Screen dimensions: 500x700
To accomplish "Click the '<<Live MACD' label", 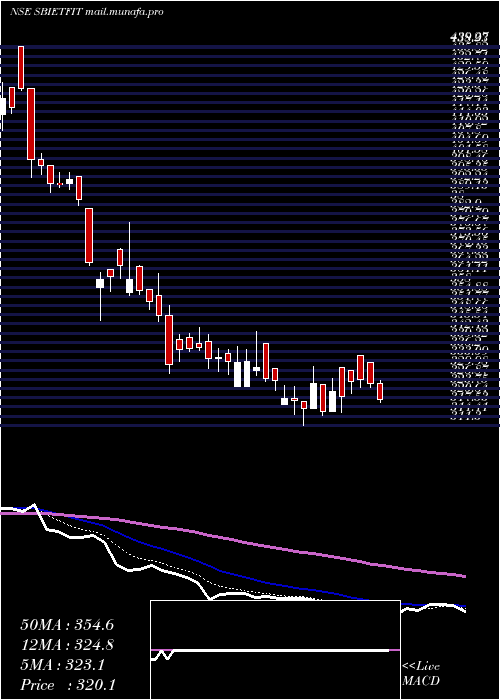I will 421,674.
